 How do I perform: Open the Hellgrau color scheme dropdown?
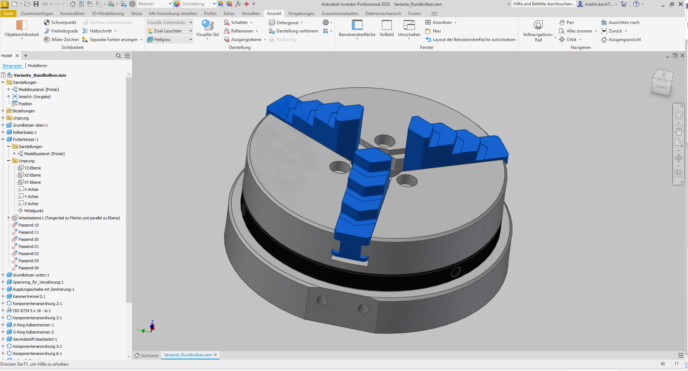(169, 39)
